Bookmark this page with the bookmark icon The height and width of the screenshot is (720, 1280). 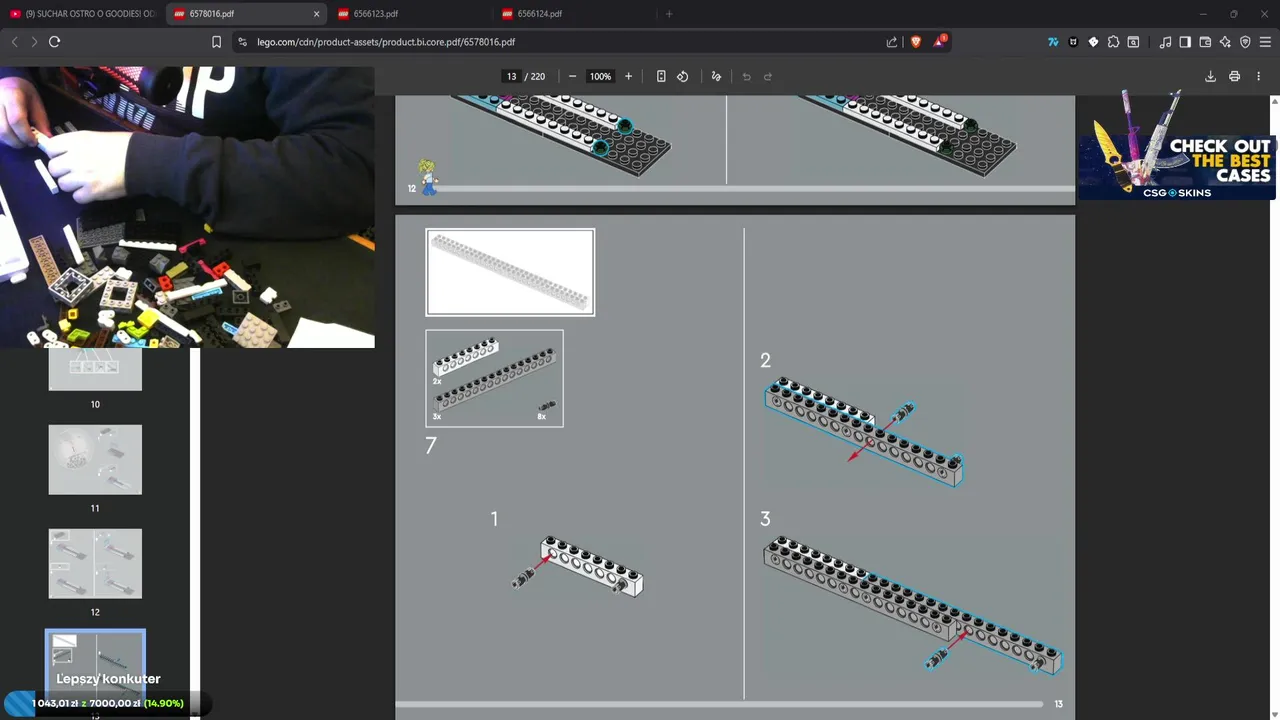point(216,42)
